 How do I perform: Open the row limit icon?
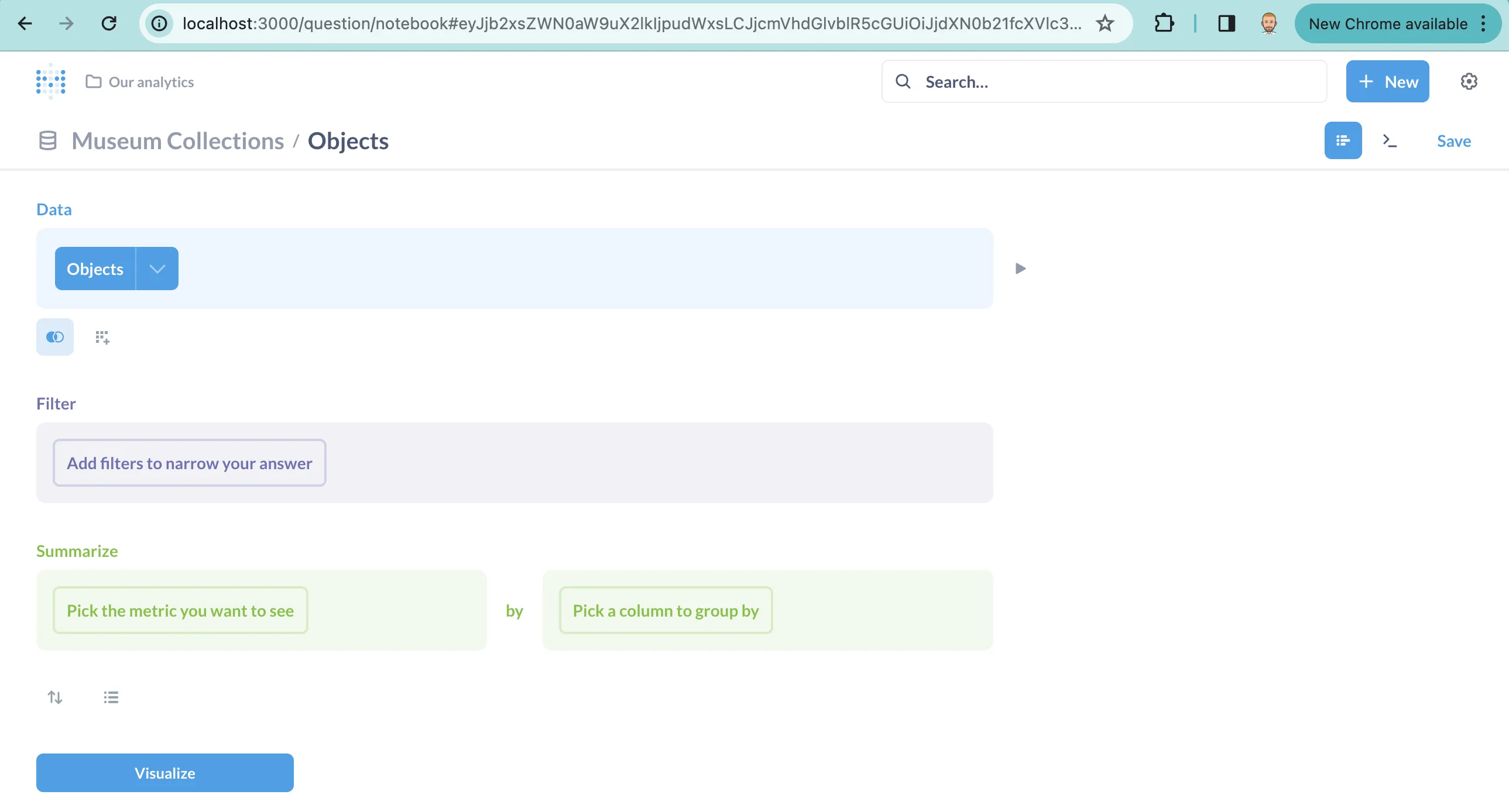coord(111,697)
